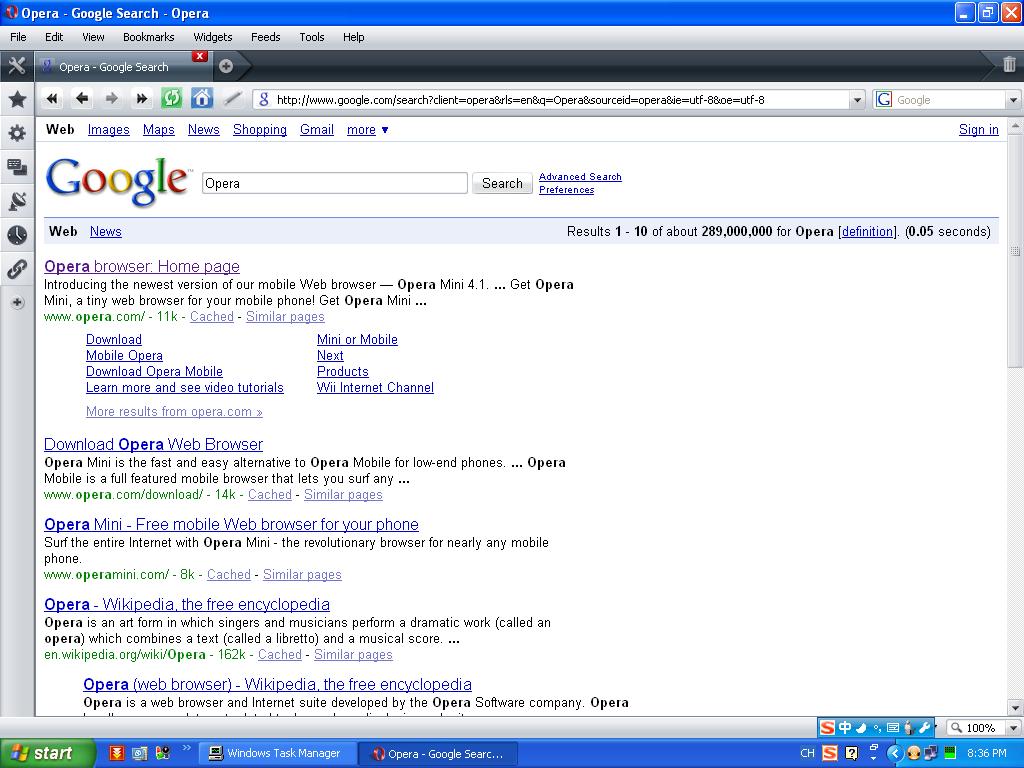This screenshot has height=768, width=1024.
Task: Open the Links chain panel
Action: (x=17, y=268)
